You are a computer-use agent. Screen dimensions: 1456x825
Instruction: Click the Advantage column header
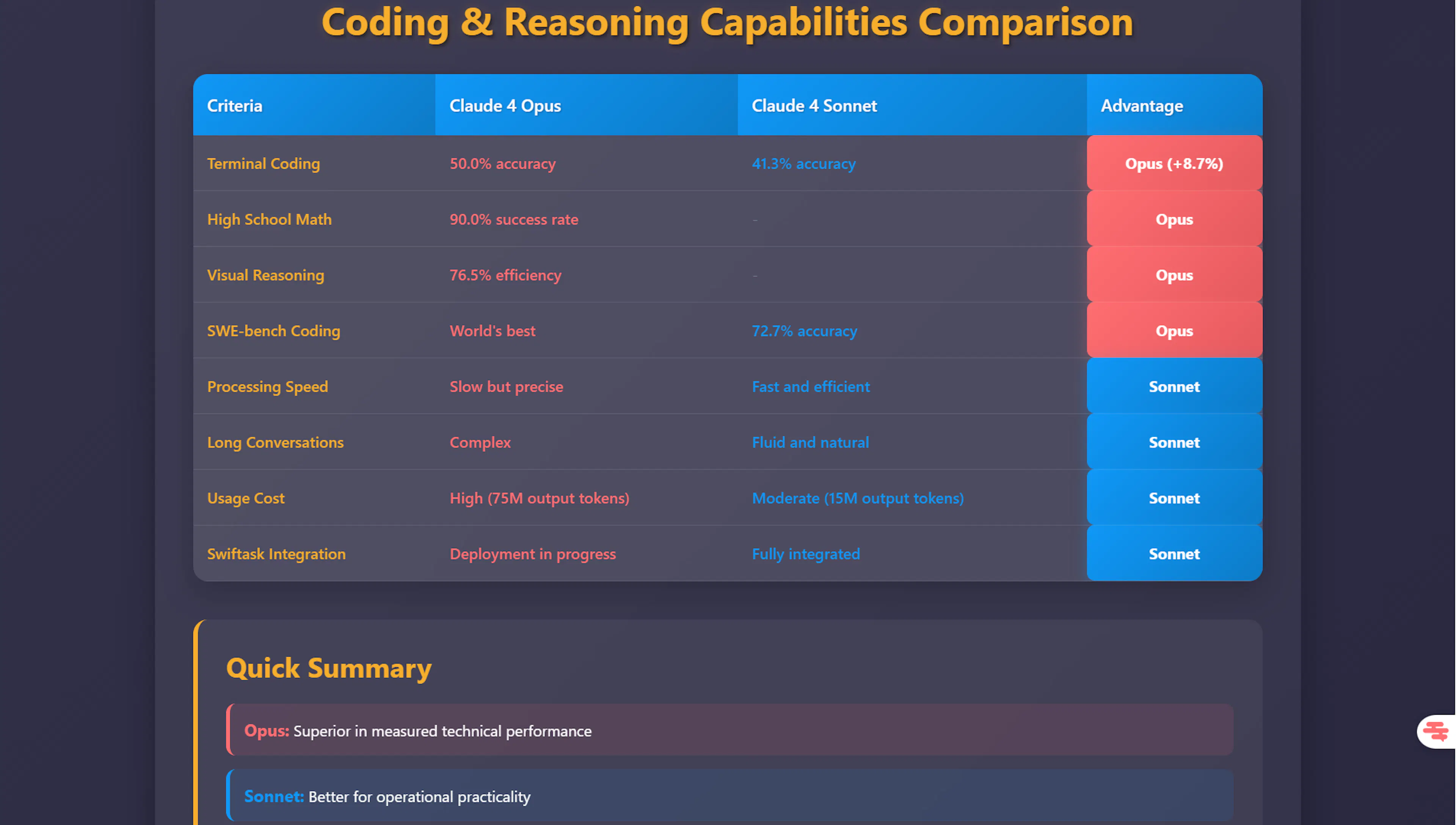tap(1141, 106)
